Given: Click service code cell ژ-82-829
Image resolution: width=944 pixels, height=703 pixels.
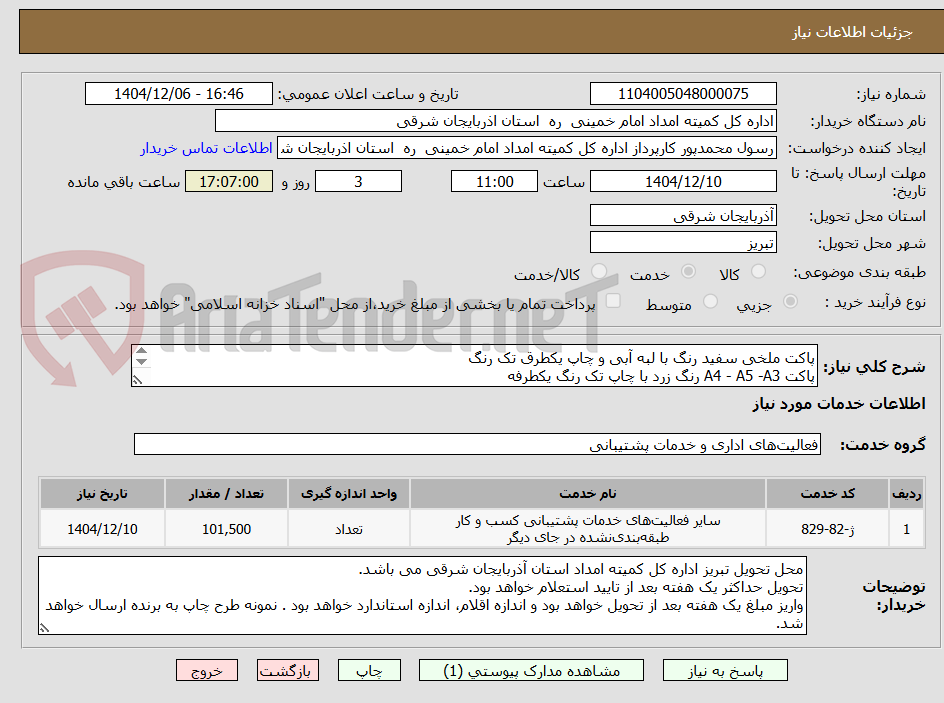Looking at the screenshot, I should click(x=828, y=528).
